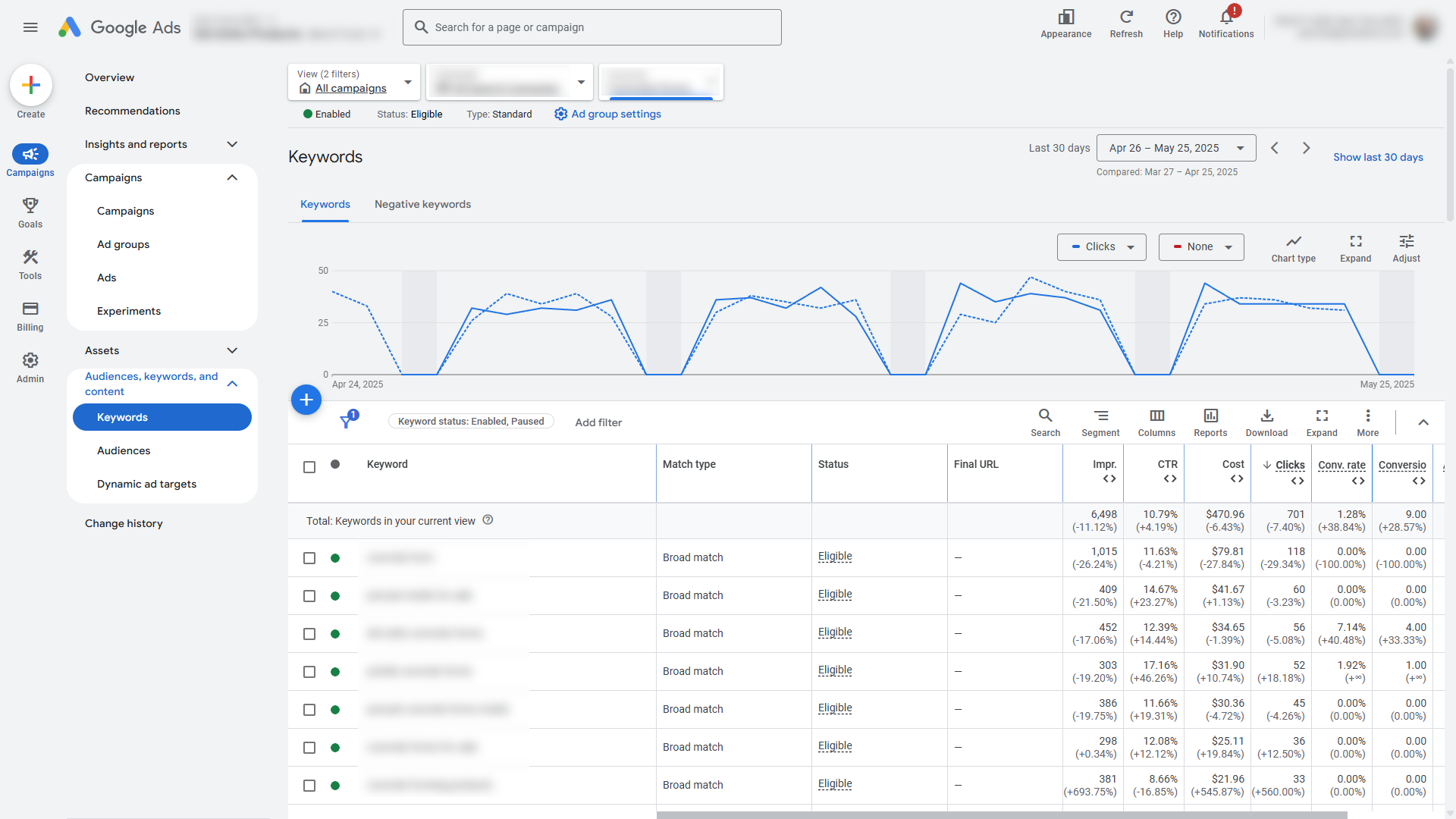The image size is (1456, 819).
Task: Expand the chart view
Action: click(1356, 248)
